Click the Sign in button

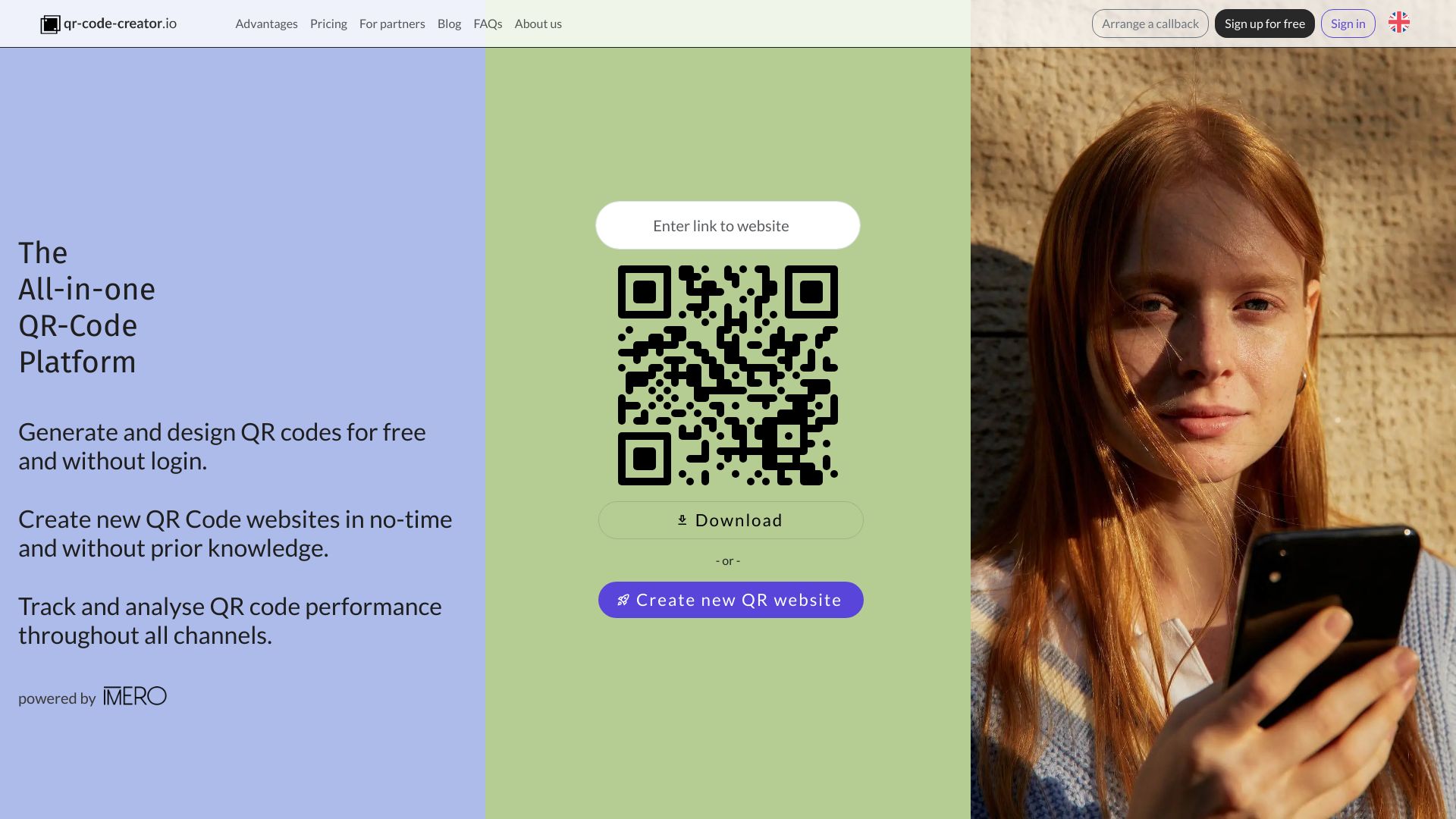1348,24
